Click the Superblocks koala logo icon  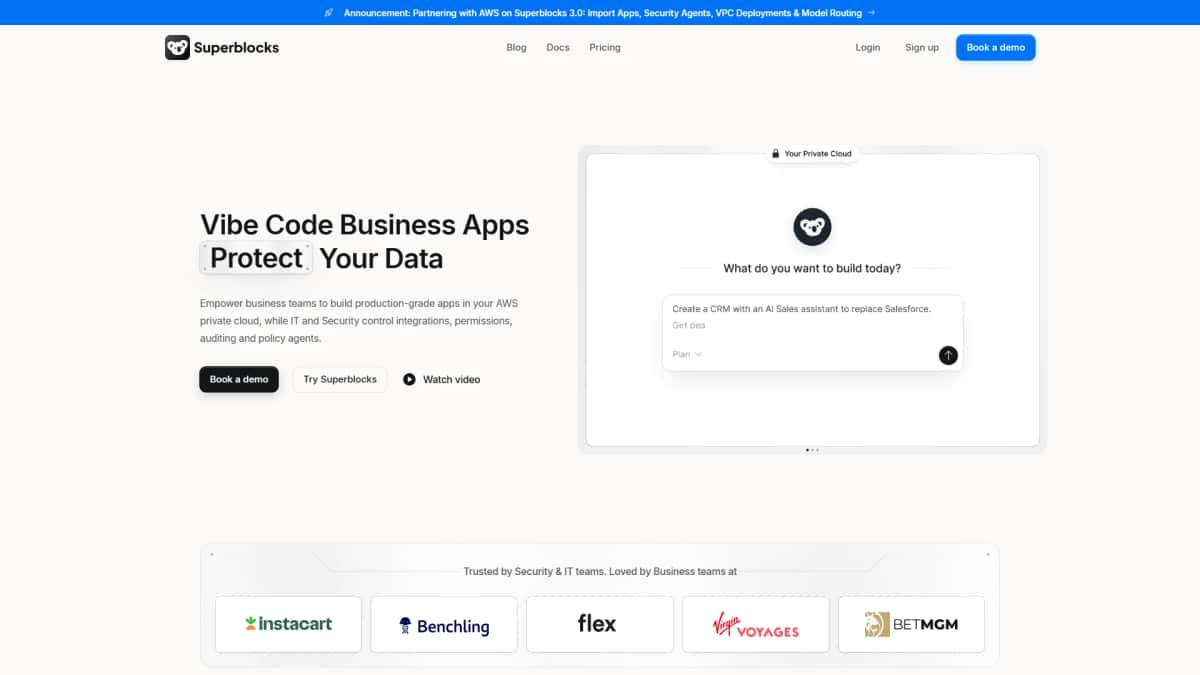click(x=177, y=47)
